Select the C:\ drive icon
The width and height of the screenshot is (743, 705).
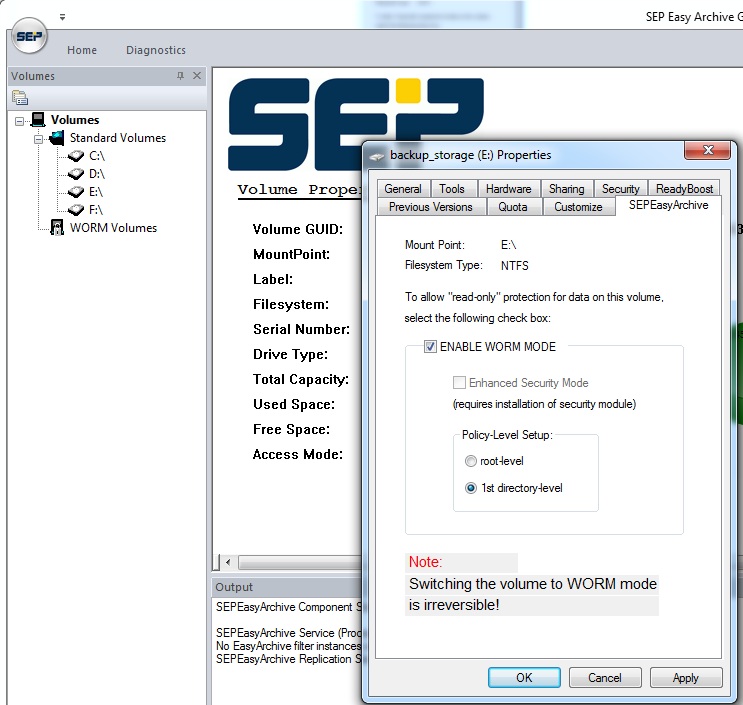[x=76, y=156]
